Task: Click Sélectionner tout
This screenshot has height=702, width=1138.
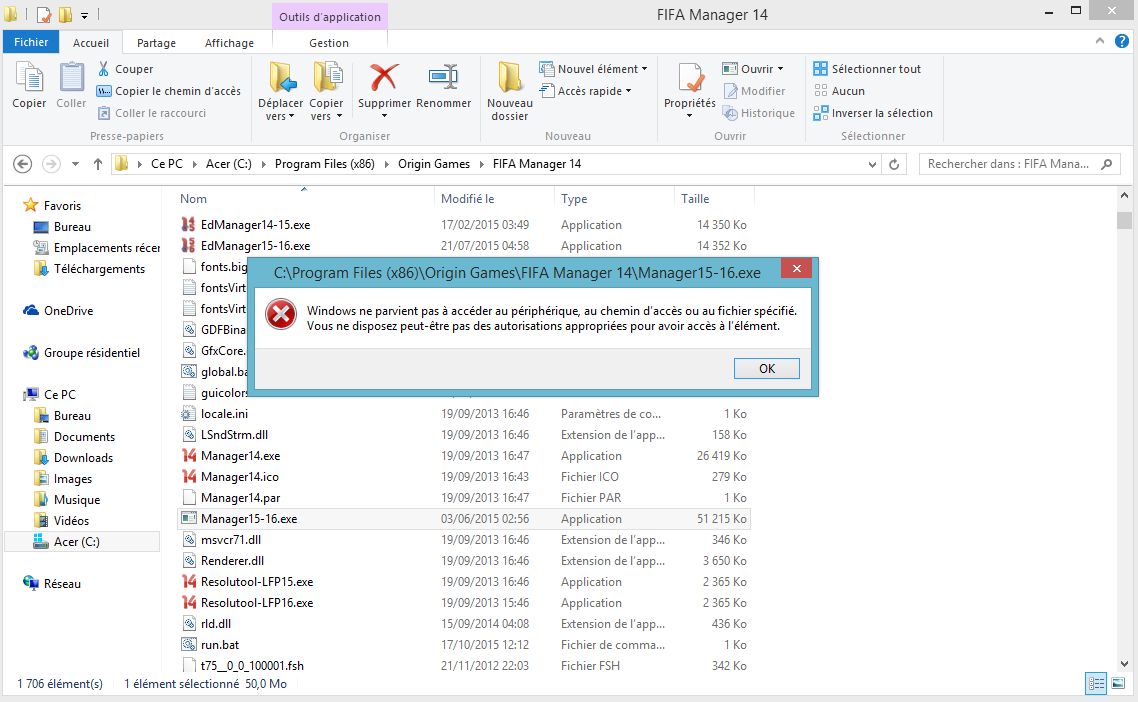Action: pos(867,69)
